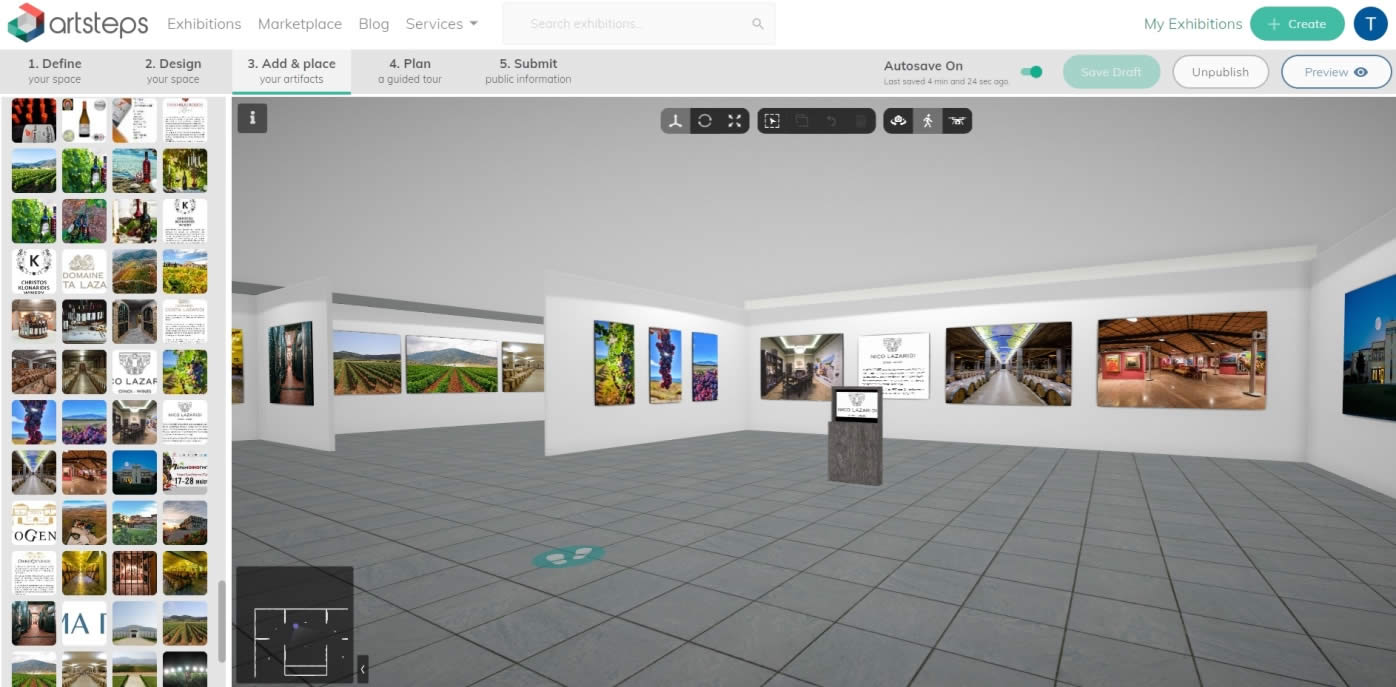
Task: Switch to walking person navigation mode
Action: (928, 121)
